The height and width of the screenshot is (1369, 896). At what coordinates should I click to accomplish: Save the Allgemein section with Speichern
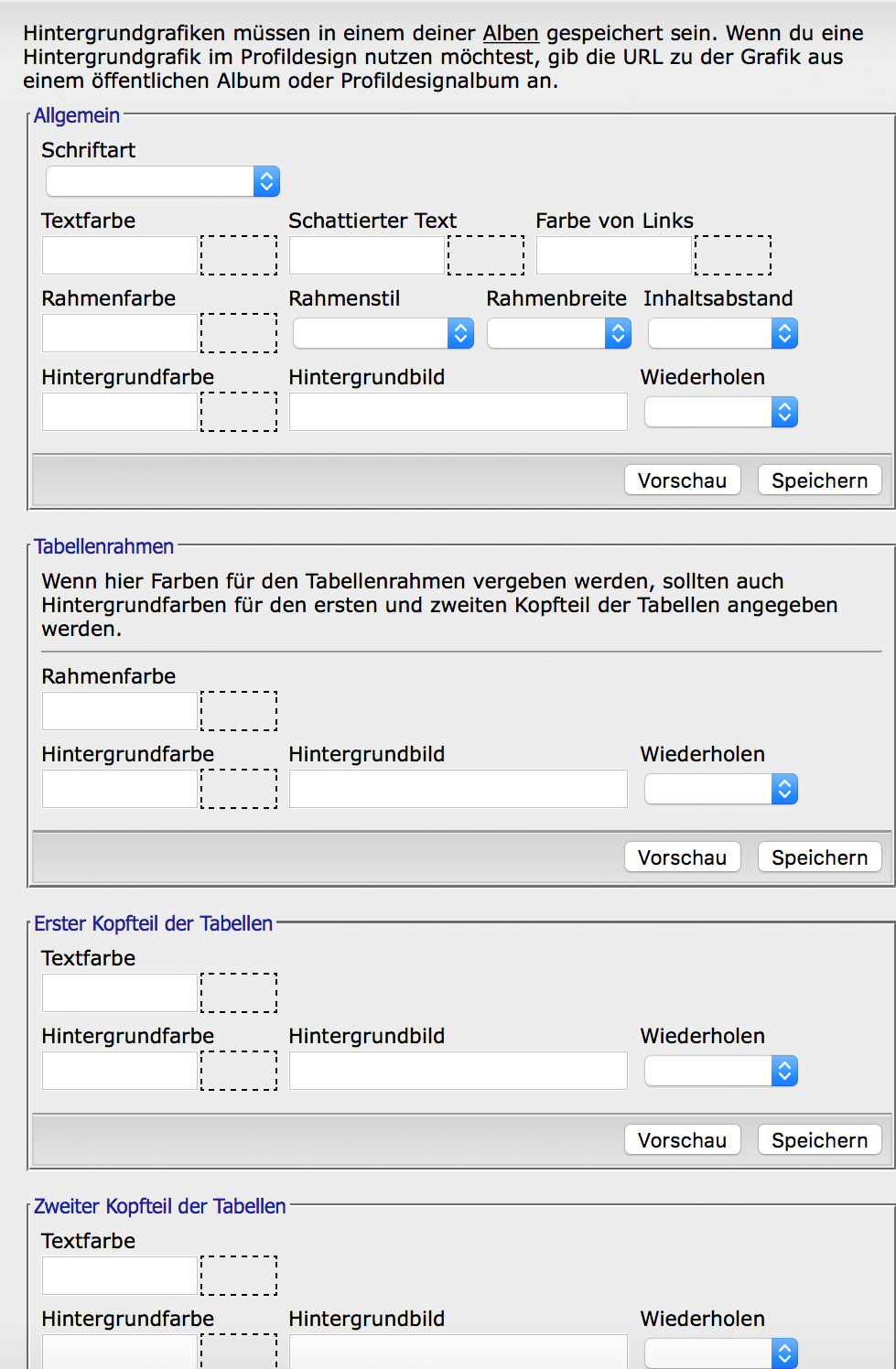click(x=819, y=480)
